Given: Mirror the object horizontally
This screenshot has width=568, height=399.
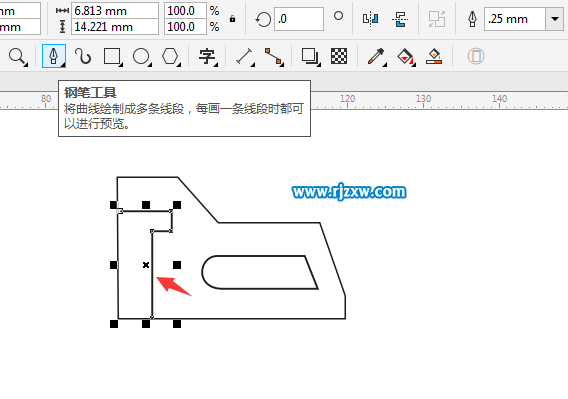Looking at the screenshot, I should pyautogui.click(x=371, y=18).
